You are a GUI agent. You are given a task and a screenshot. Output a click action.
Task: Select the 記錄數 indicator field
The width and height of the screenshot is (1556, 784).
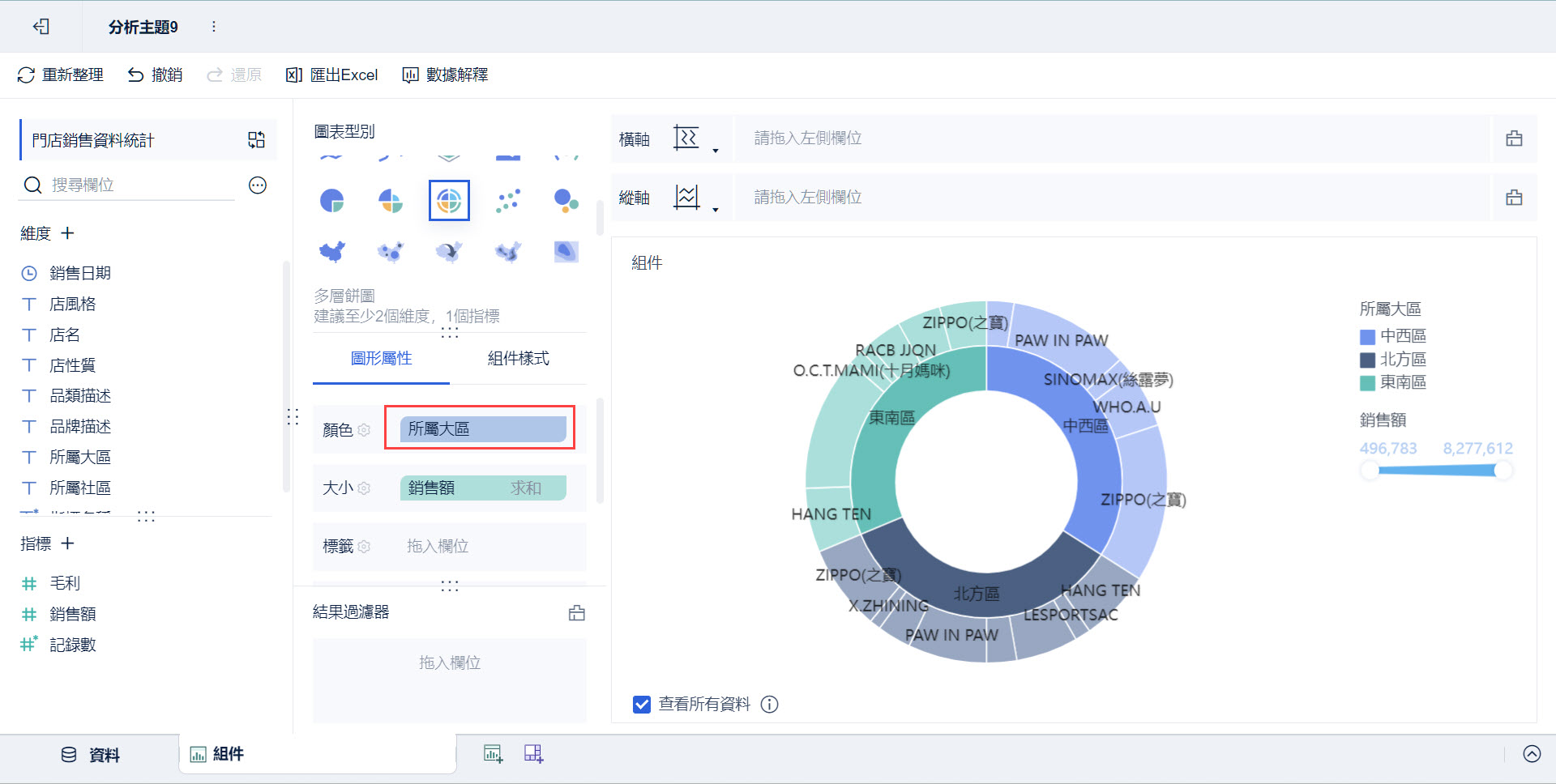click(x=73, y=645)
